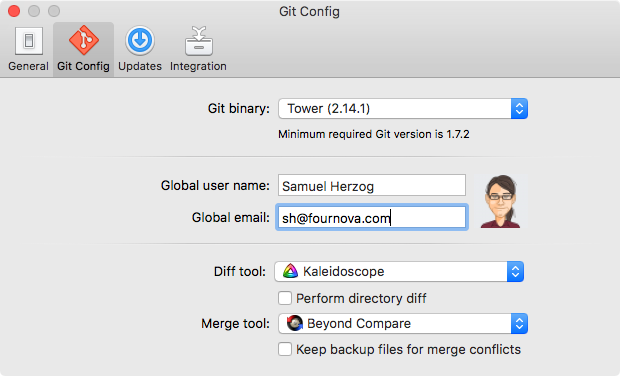Open the Diff tool dropdown arrows
620x376 pixels.
pos(515,271)
